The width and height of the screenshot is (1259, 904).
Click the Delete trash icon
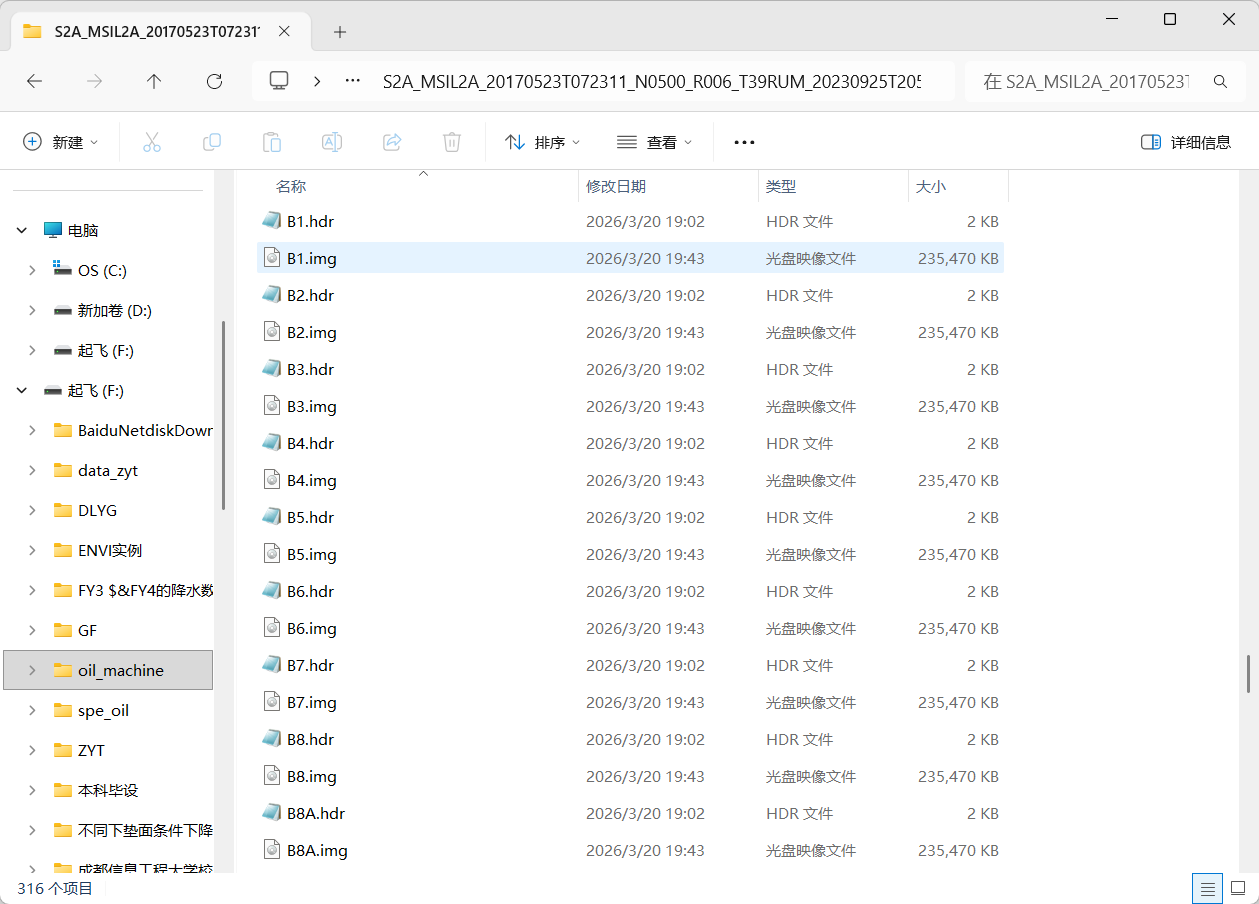pos(452,142)
